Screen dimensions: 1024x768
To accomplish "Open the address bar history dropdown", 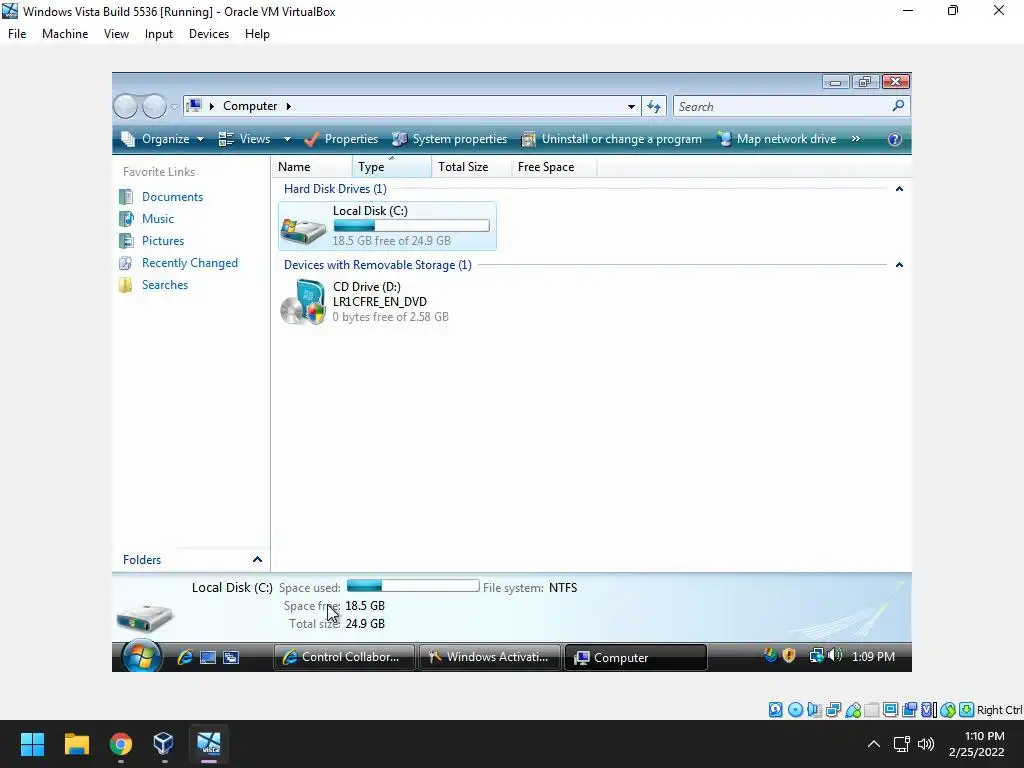I will coord(632,106).
